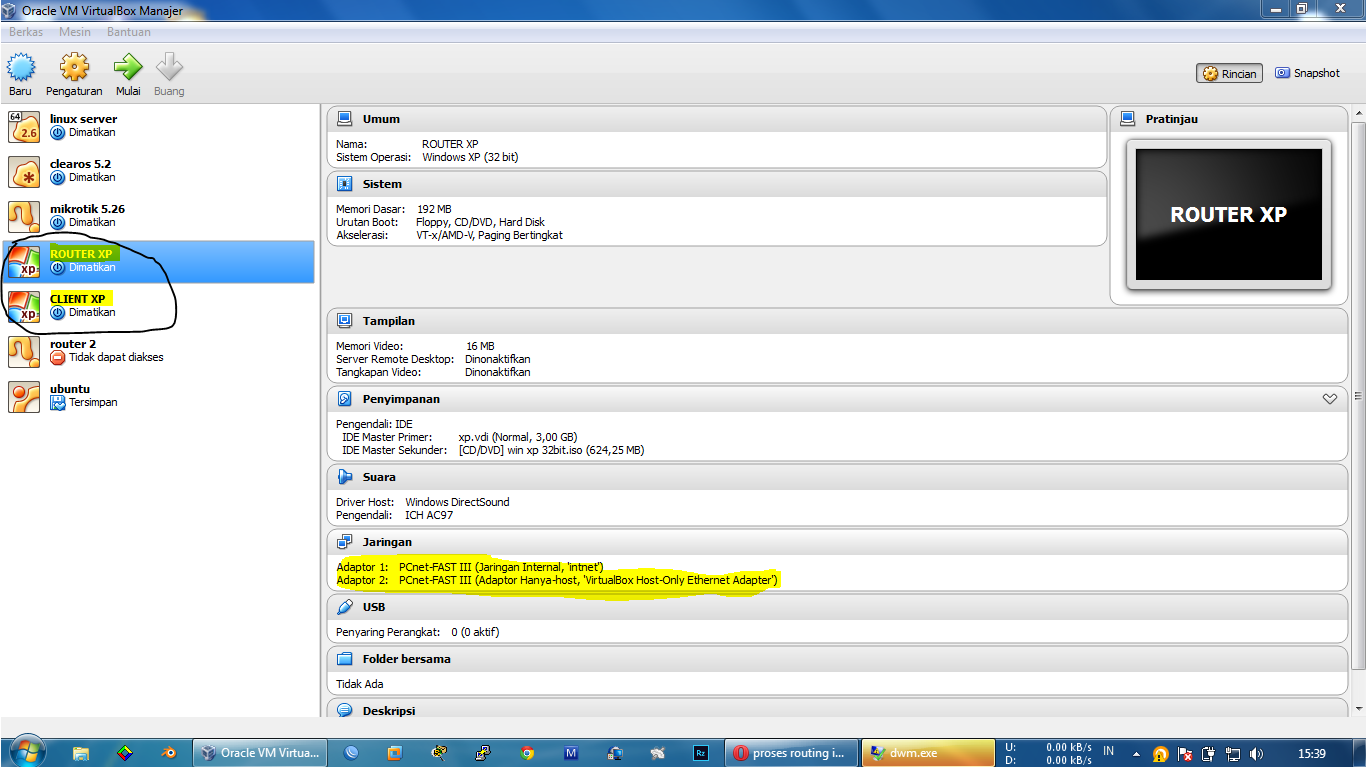
Task: Switch to the Rincian view
Action: point(1229,73)
